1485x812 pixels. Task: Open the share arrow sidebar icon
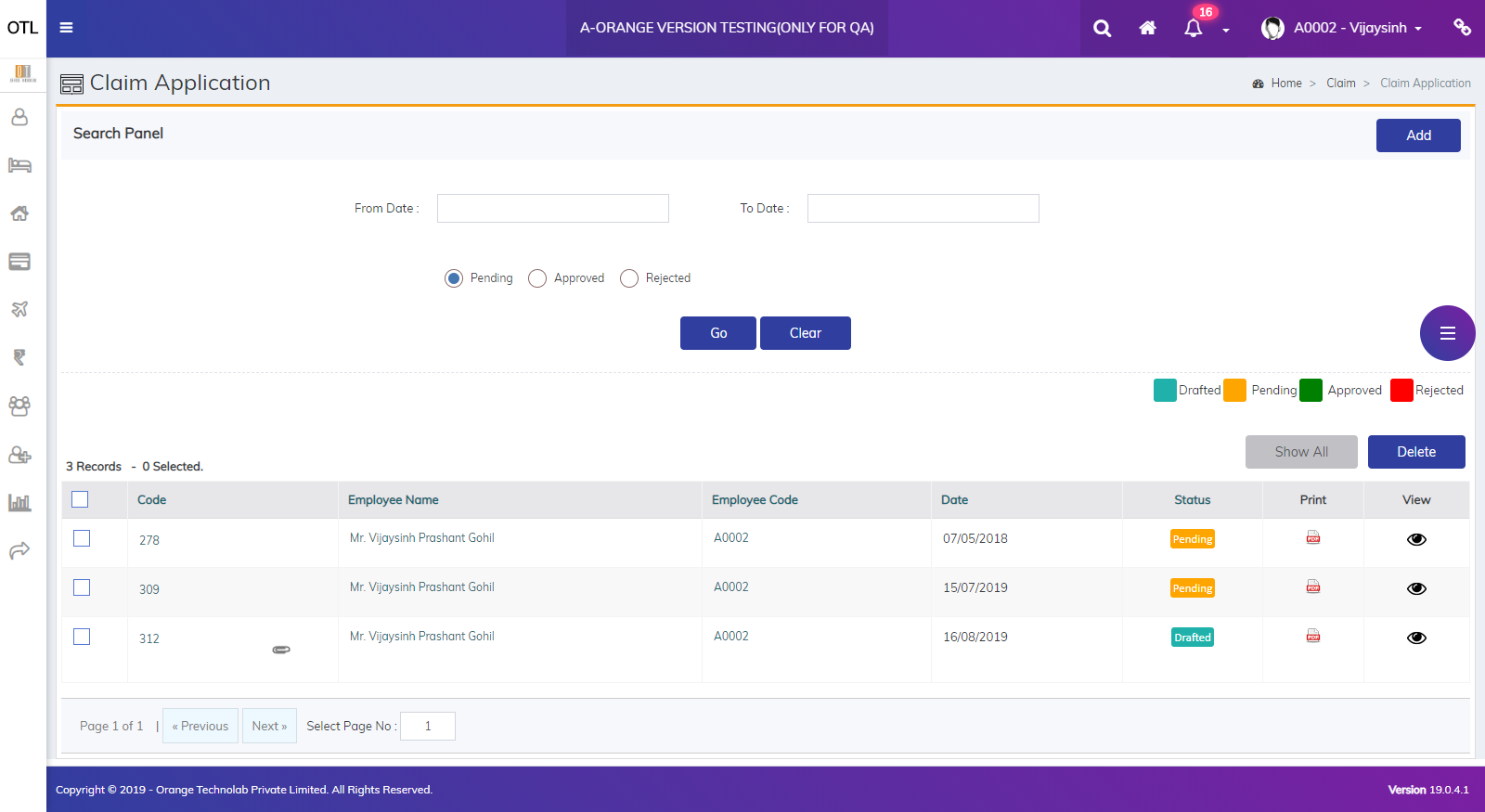(x=19, y=551)
